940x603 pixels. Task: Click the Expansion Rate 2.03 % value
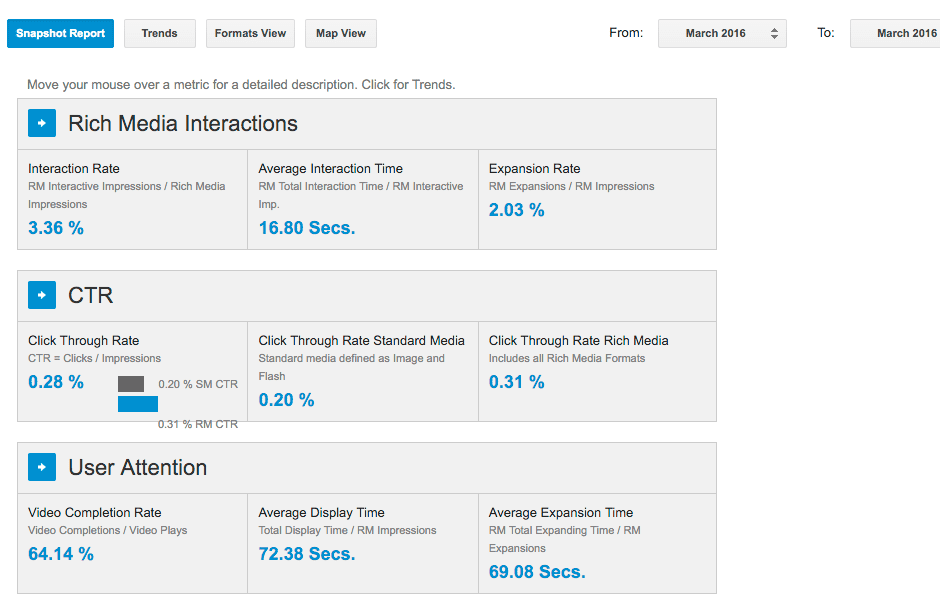pyautogui.click(x=517, y=210)
